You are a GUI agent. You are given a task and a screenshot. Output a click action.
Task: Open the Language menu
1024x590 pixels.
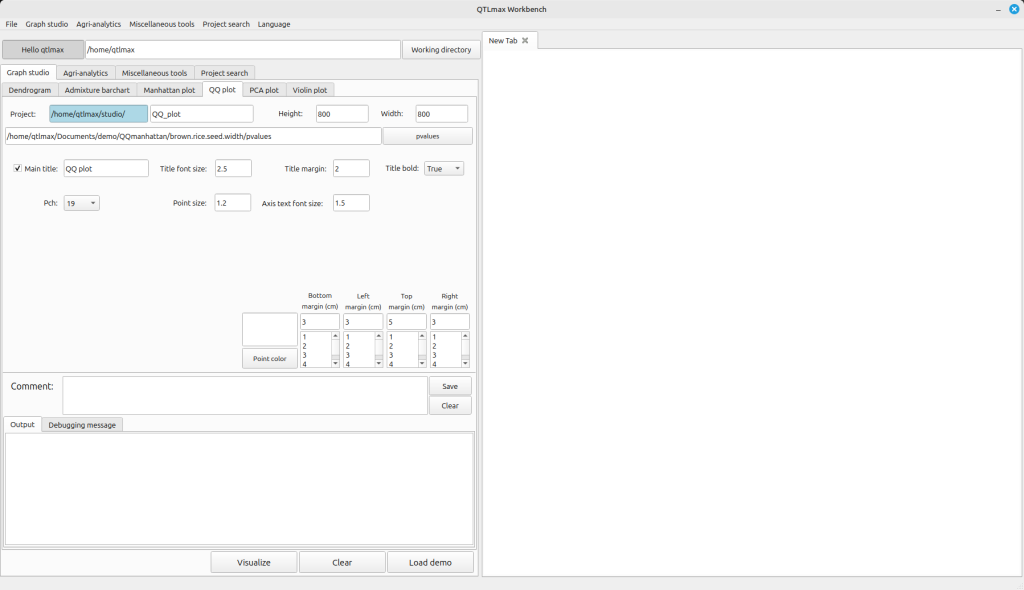pyautogui.click(x=274, y=24)
